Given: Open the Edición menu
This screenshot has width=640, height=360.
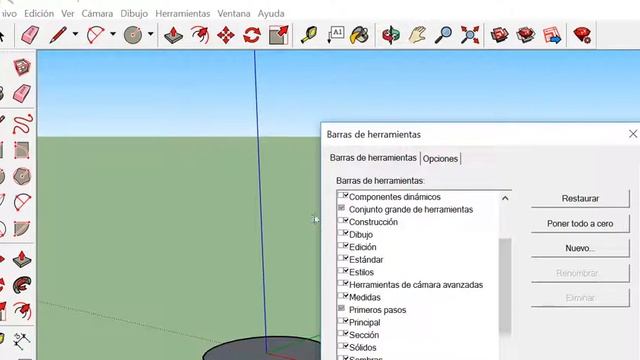Looking at the screenshot, I should 39,13.
